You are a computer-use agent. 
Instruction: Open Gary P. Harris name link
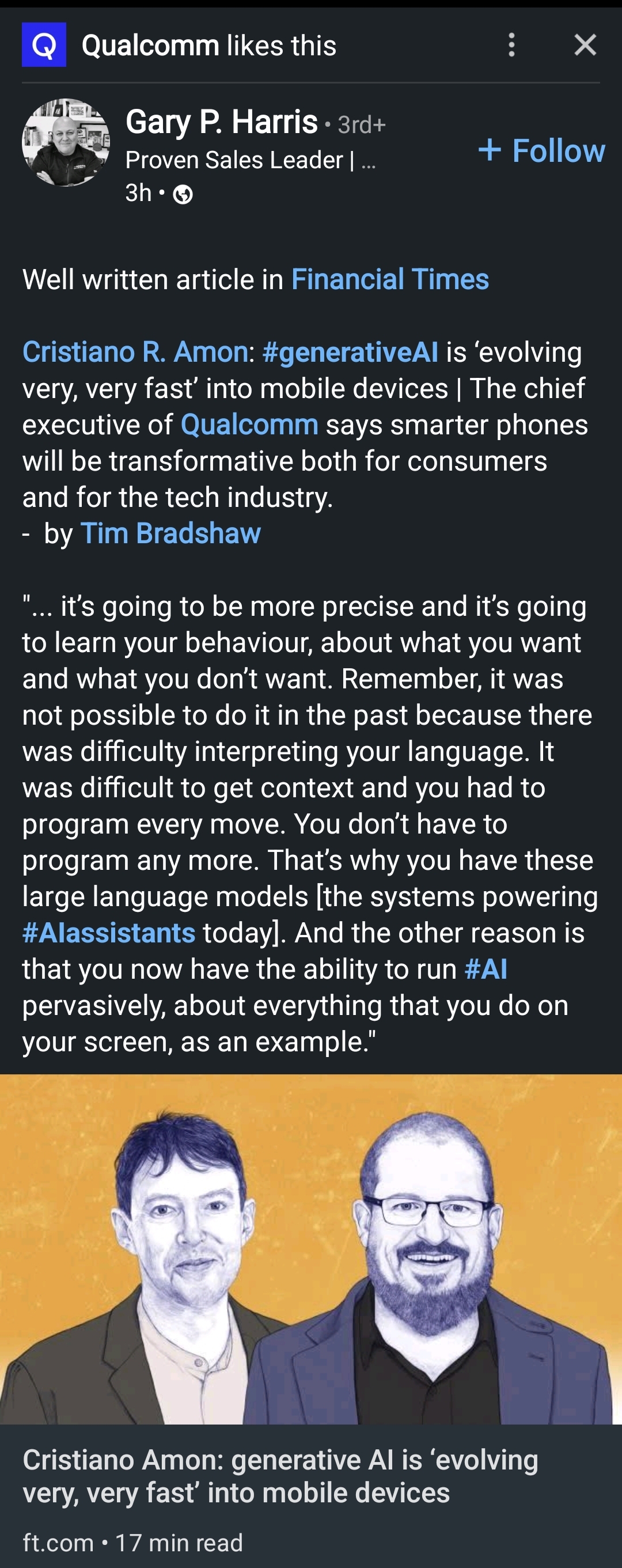222,122
